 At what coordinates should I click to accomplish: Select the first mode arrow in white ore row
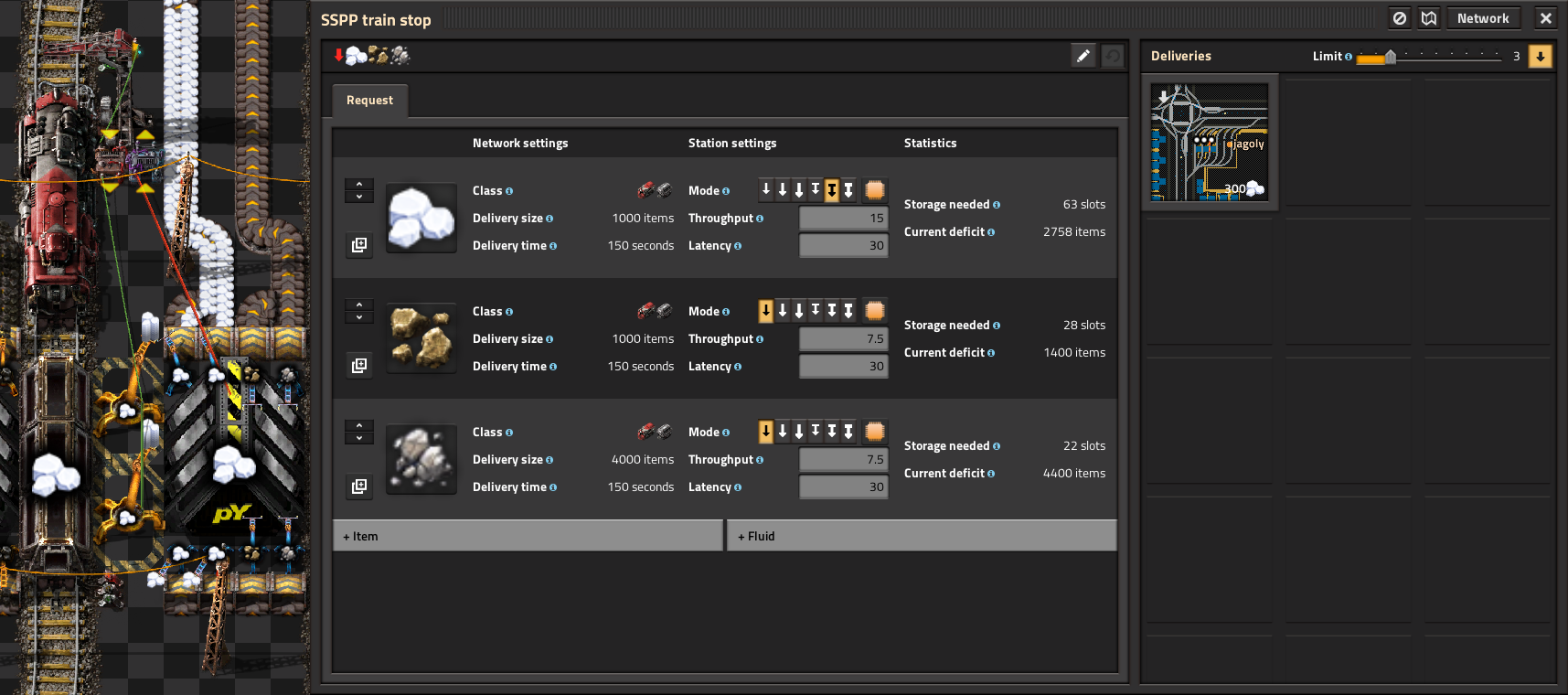click(766, 190)
